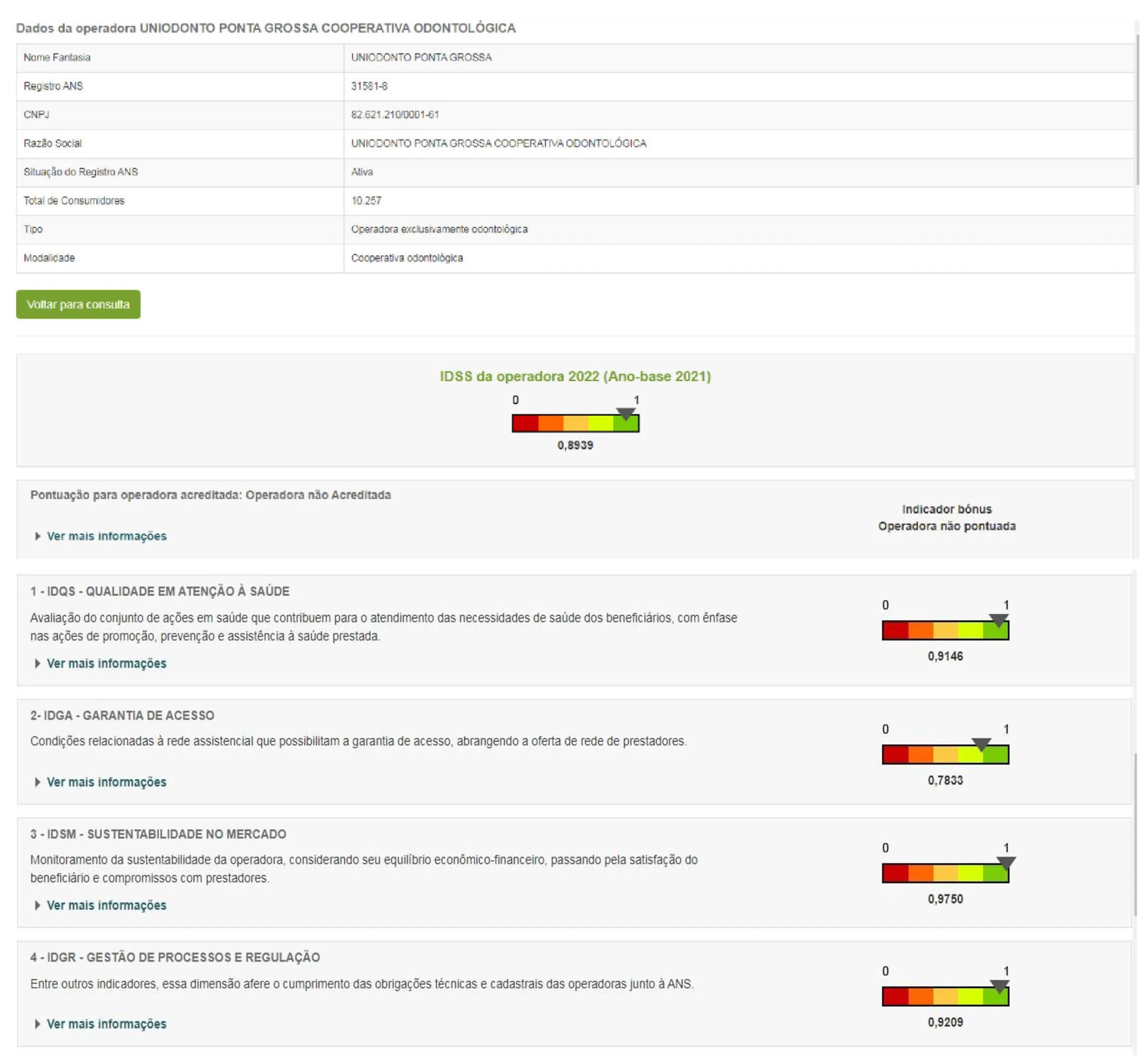Click the IDQS 0,9146 score bar
1148x1064 pixels.
(946, 631)
